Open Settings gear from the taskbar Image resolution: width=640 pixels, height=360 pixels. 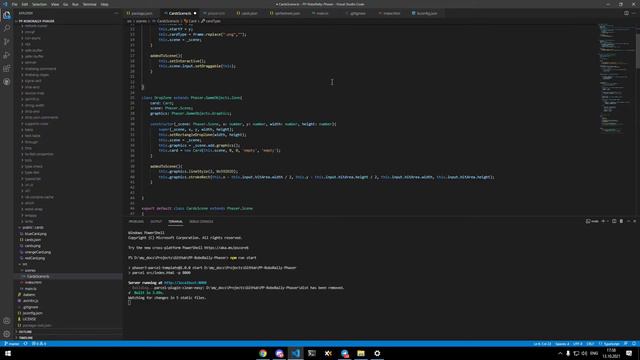click(377, 353)
